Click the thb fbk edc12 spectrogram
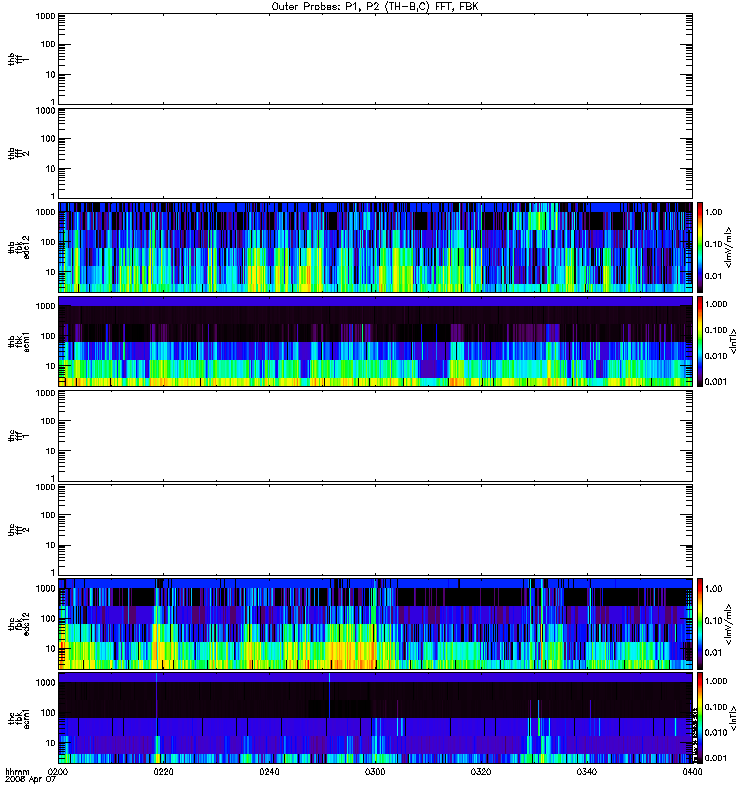This screenshot has height=800, width=750. point(375,247)
